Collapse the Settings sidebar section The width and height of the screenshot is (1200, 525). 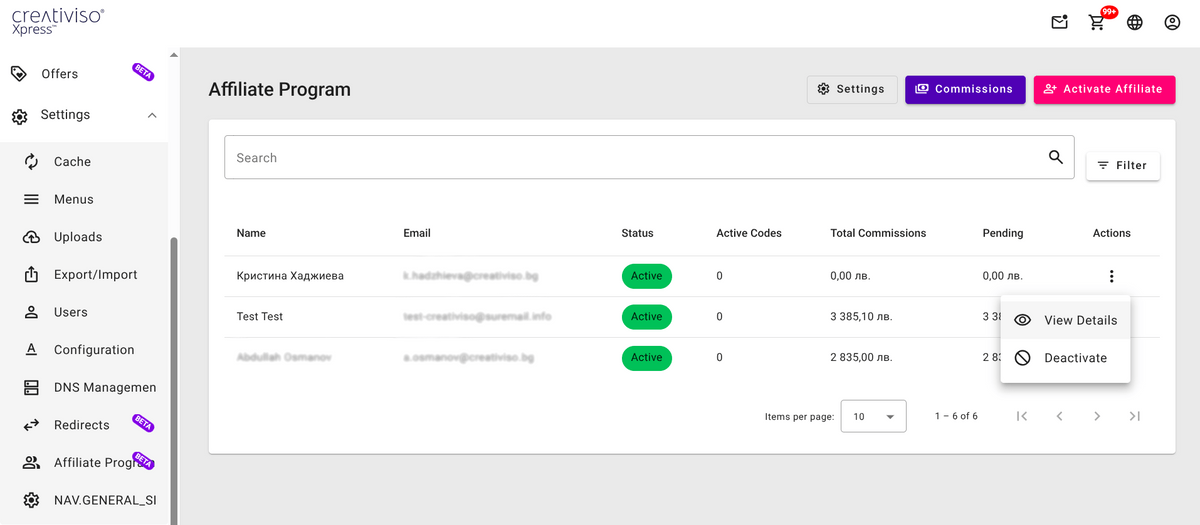[x=152, y=115]
